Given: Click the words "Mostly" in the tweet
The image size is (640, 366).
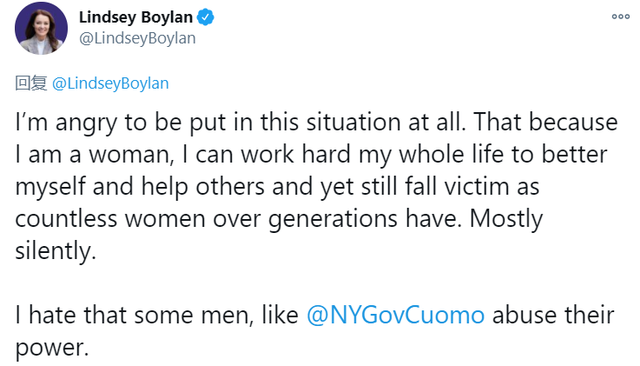Looking at the screenshot, I should tap(506, 220).
